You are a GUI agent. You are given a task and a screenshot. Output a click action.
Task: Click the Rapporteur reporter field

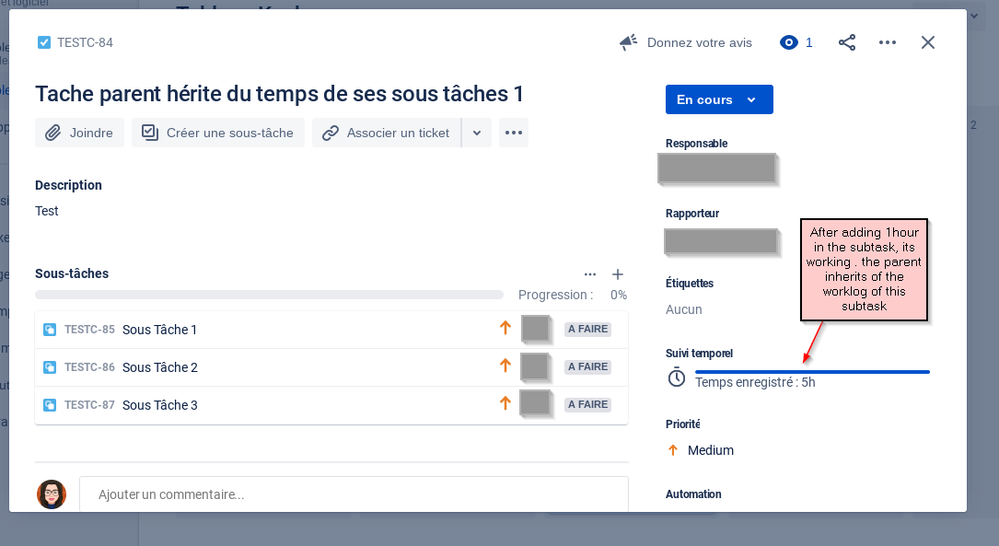721,241
